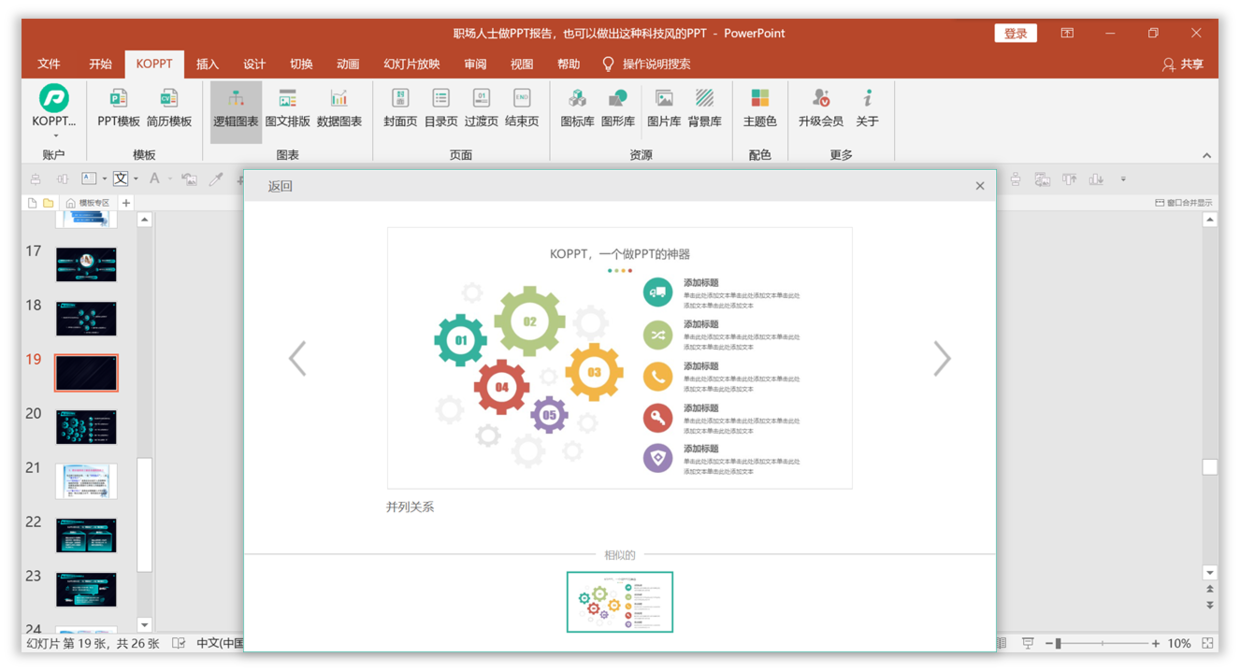Go to next template with right arrow
The image size is (1240, 671).
(942, 358)
